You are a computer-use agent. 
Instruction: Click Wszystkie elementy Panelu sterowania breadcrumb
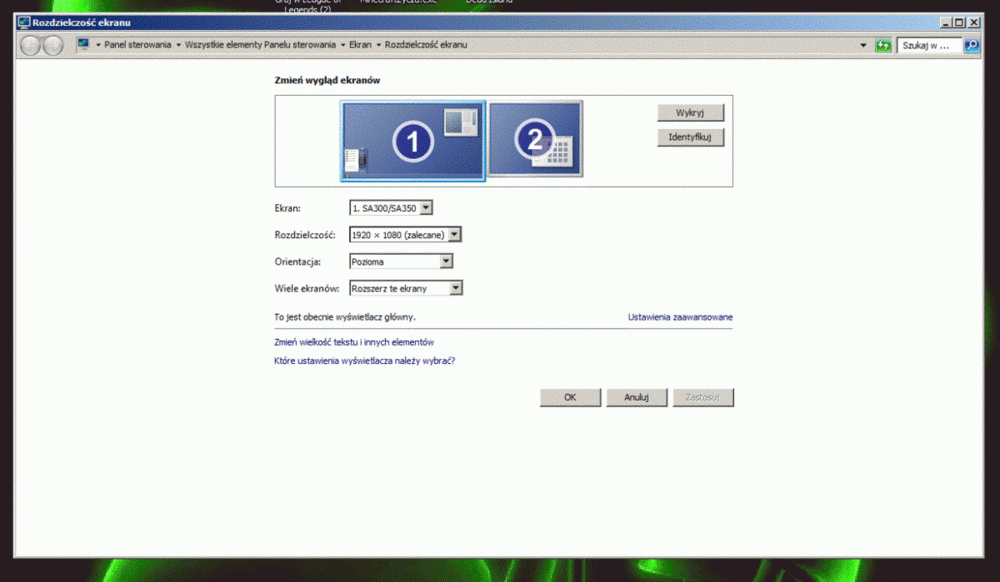[260, 45]
